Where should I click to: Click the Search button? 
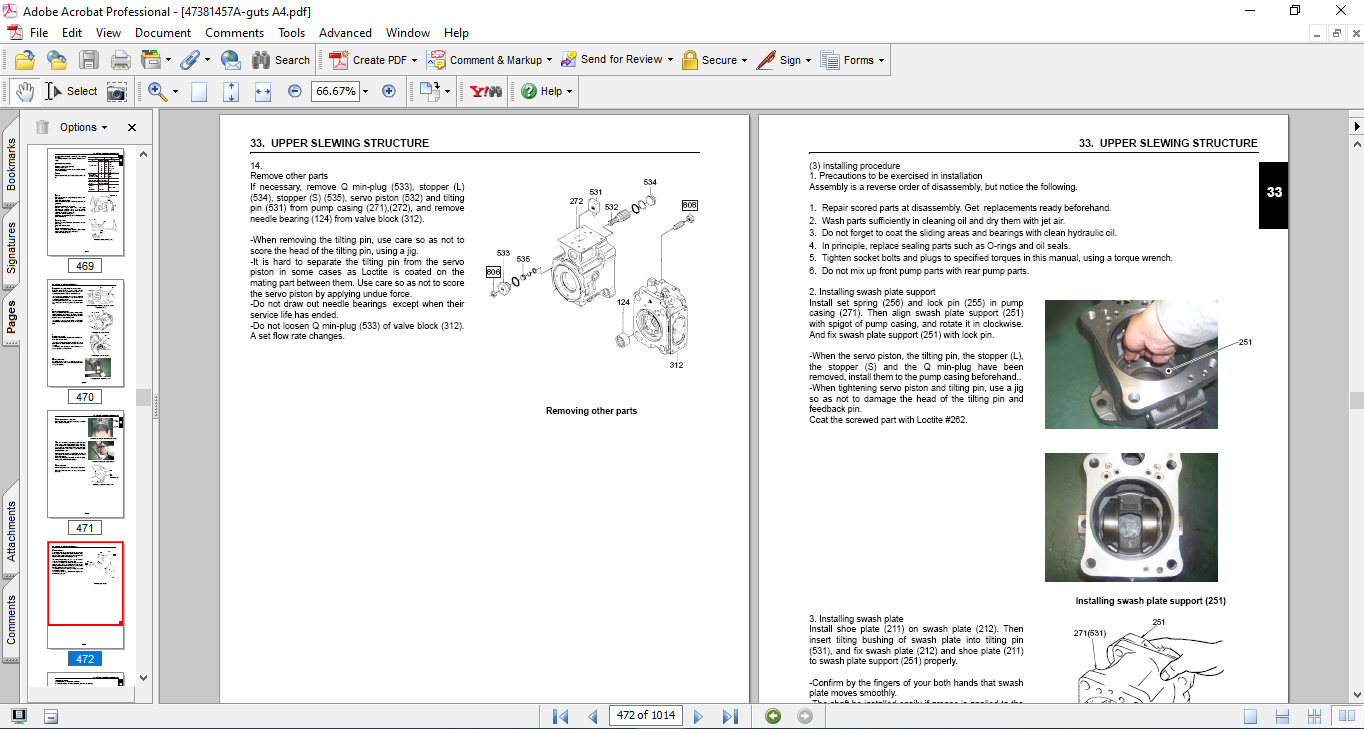pyautogui.click(x=281, y=60)
